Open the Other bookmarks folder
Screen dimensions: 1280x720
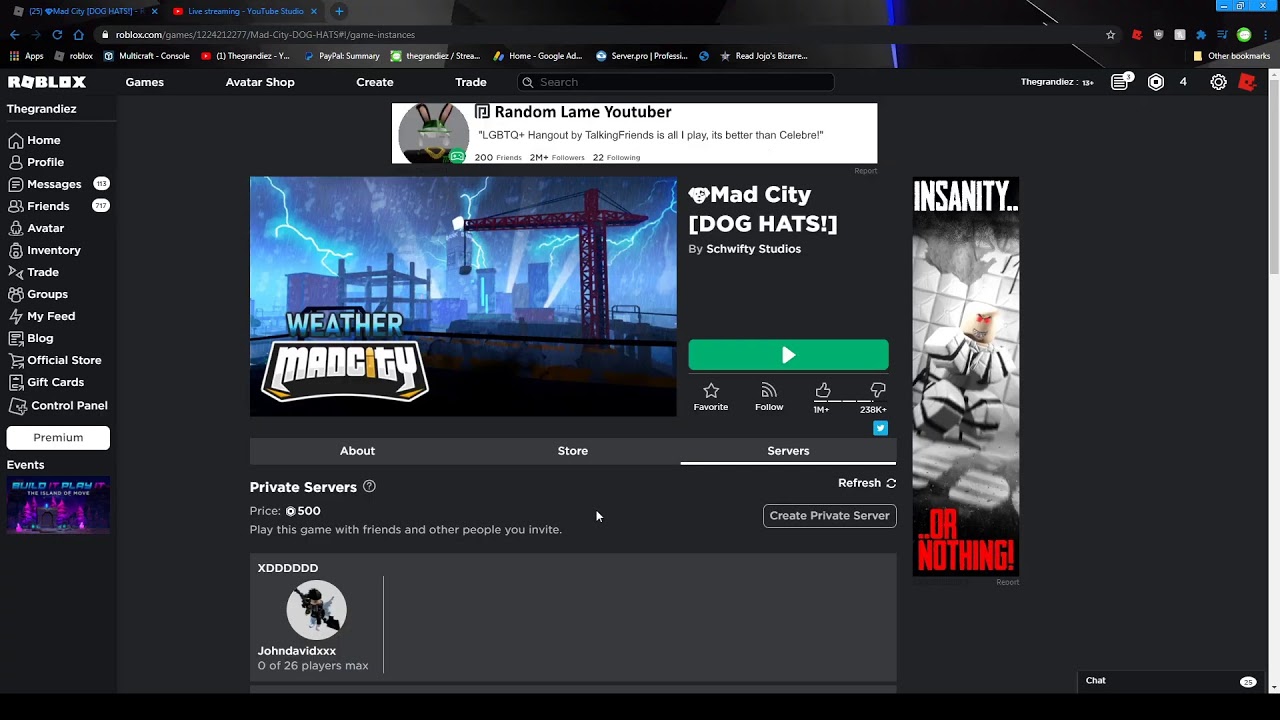(x=1231, y=56)
